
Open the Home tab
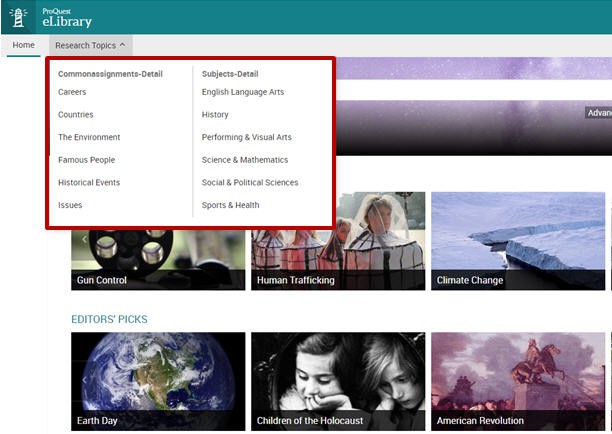tap(23, 45)
